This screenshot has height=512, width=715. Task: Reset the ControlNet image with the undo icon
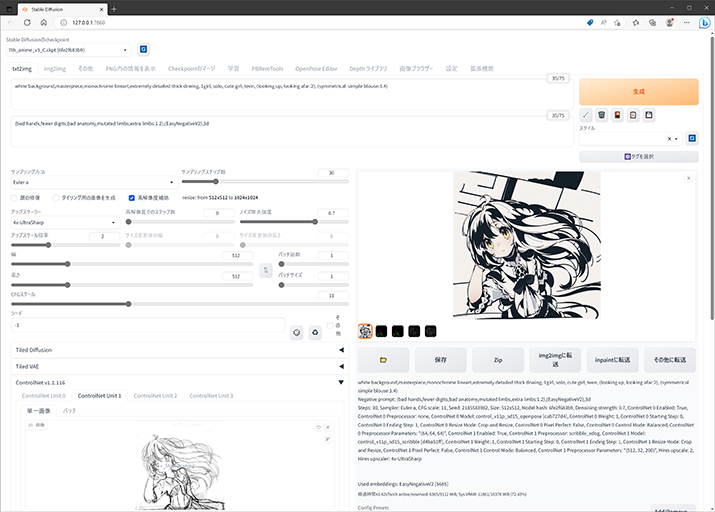click(x=318, y=427)
